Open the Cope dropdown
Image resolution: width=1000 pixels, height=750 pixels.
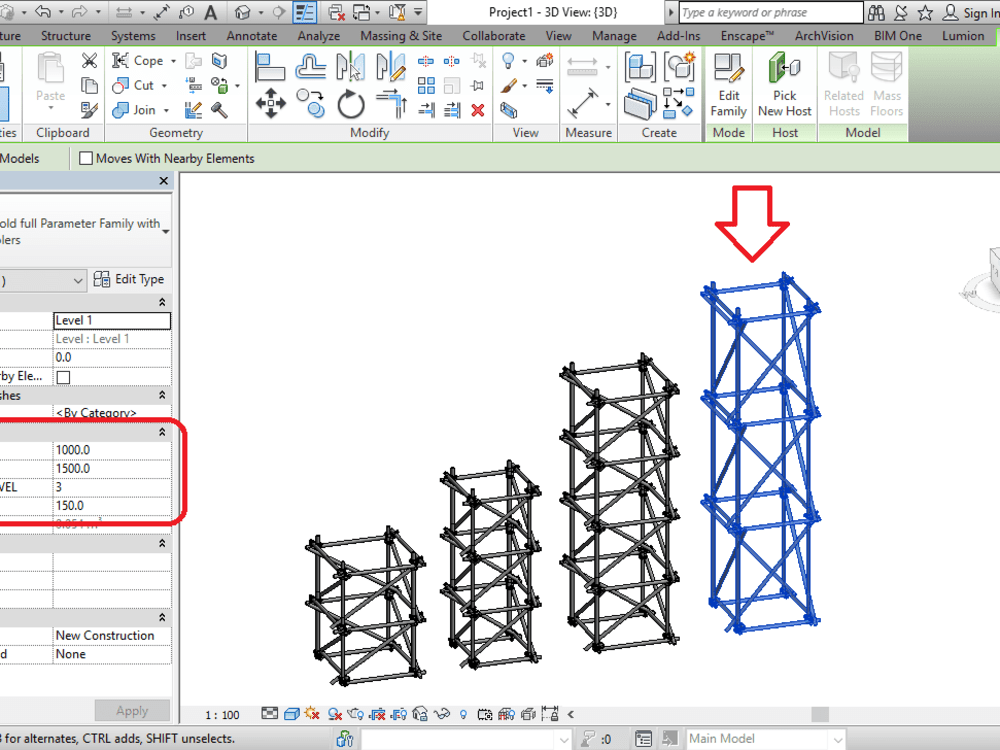point(173,61)
